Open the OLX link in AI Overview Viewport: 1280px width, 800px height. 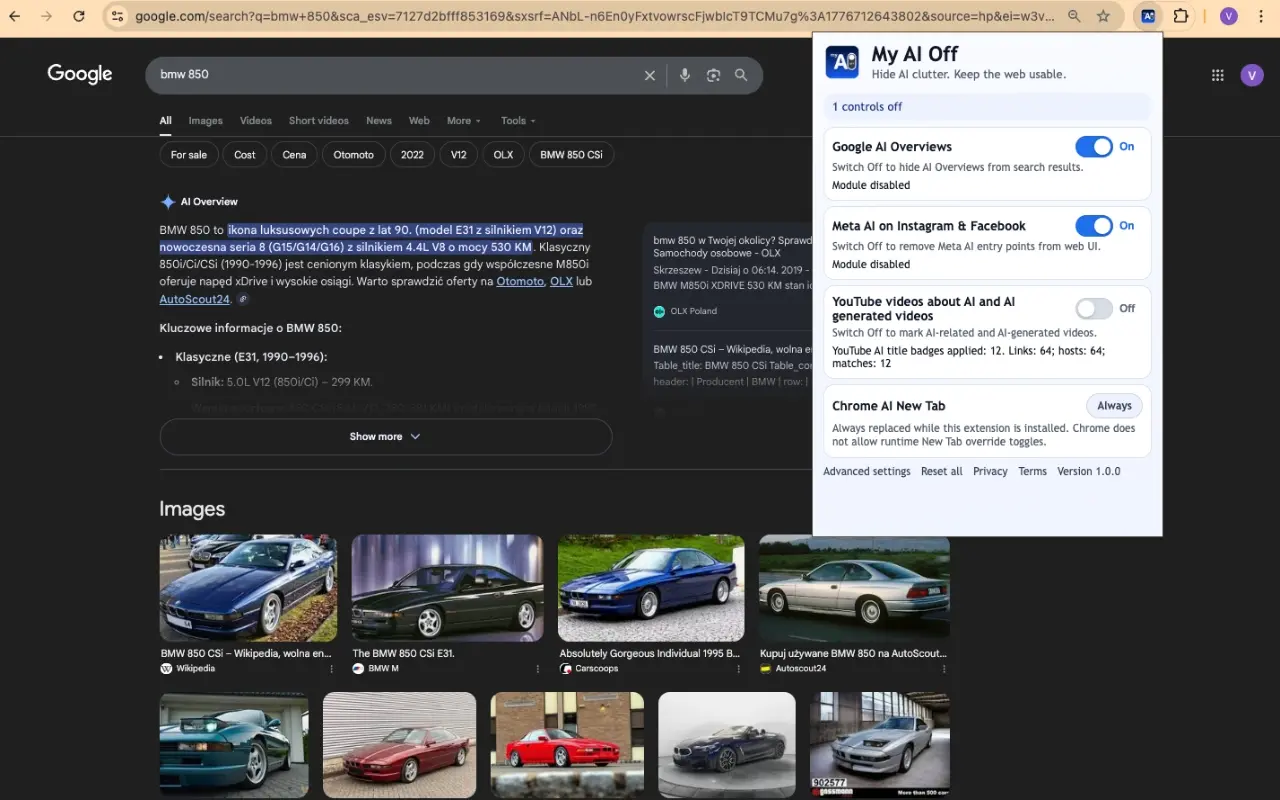coord(561,282)
